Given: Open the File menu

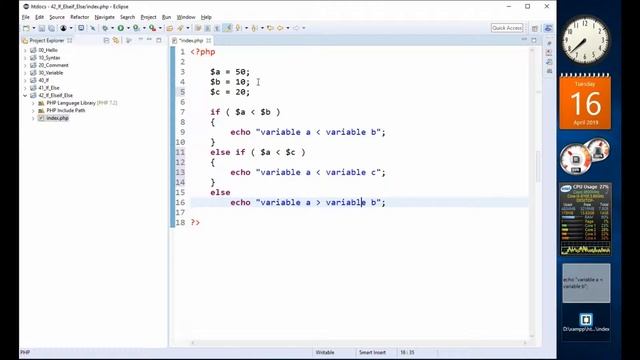Looking at the screenshot, I should [25, 17].
